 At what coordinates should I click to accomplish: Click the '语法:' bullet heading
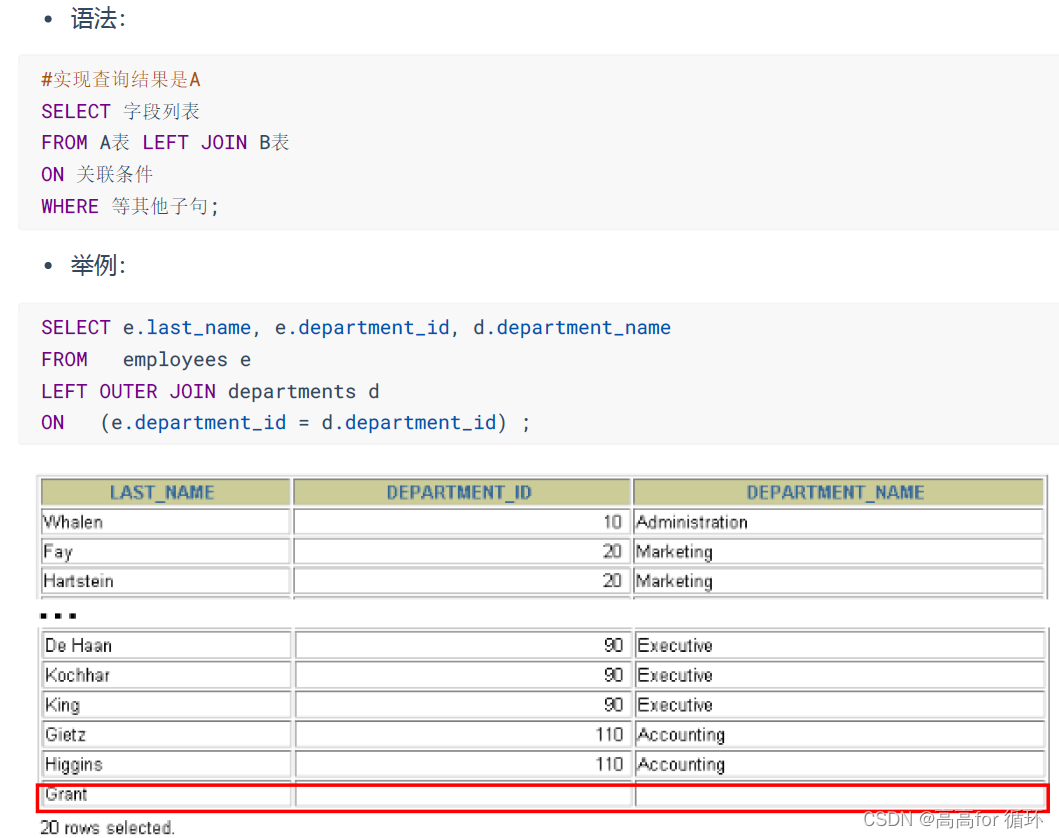pyautogui.click(x=98, y=18)
